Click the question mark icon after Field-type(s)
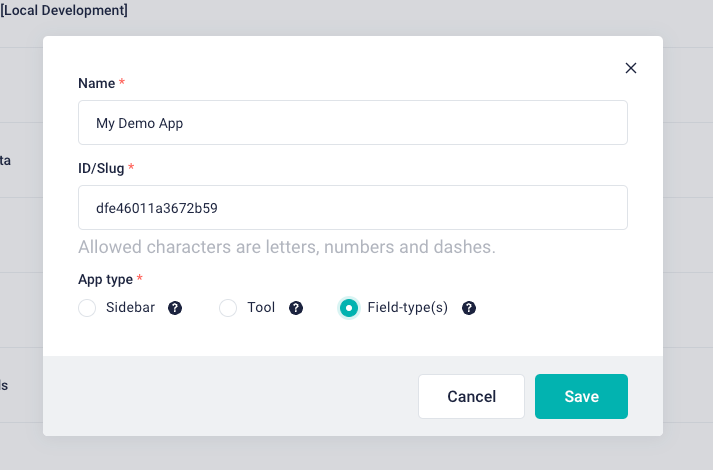Viewport: 713px width, 470px height. point(469,308)
